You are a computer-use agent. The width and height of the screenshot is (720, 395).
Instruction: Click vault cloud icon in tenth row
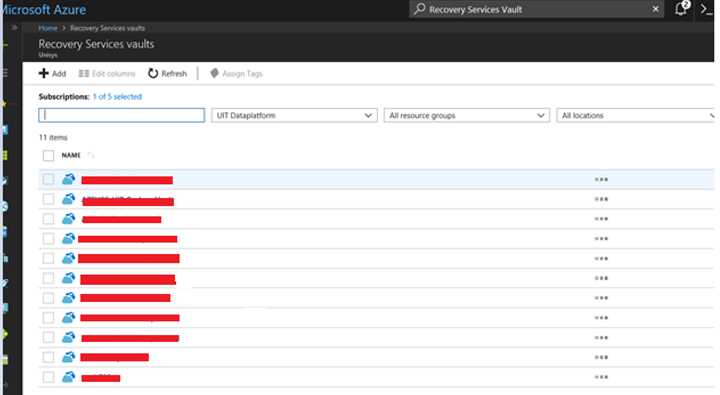point(68,356)
